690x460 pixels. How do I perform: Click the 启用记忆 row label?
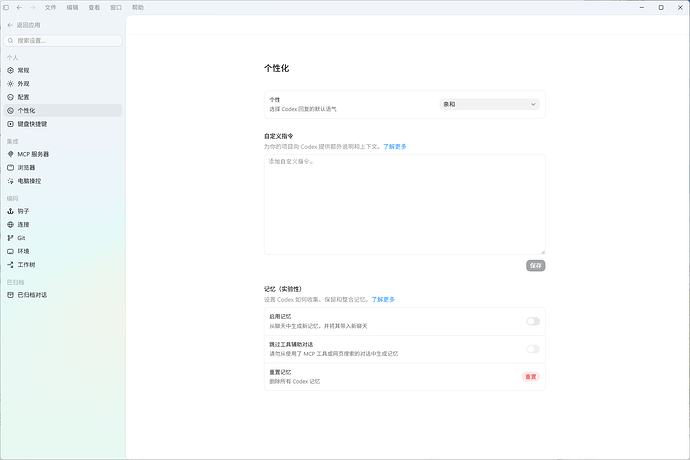[x=280, y=316]
